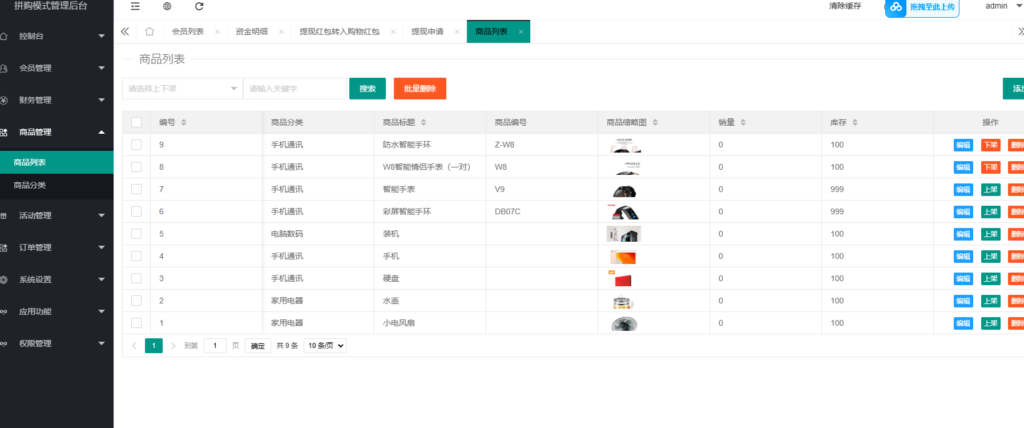Viewport: 1024px width, 428px height.
Task: Click the orange 批量删除 button
Action: [x=420, y=89]
